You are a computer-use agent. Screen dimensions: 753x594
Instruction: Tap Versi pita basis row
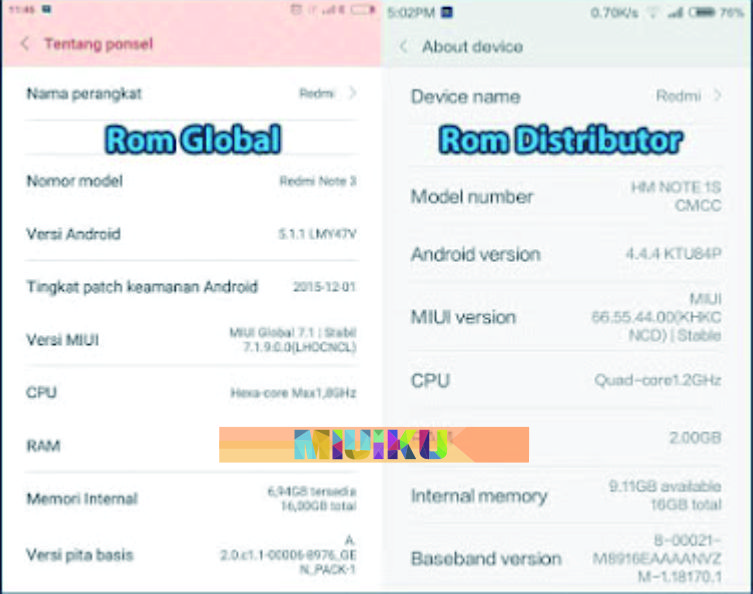coord(191,555)
